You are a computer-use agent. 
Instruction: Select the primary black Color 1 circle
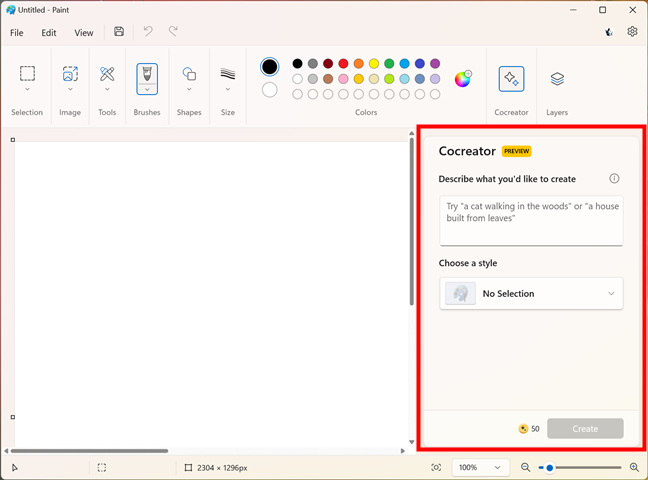point(269,67)
